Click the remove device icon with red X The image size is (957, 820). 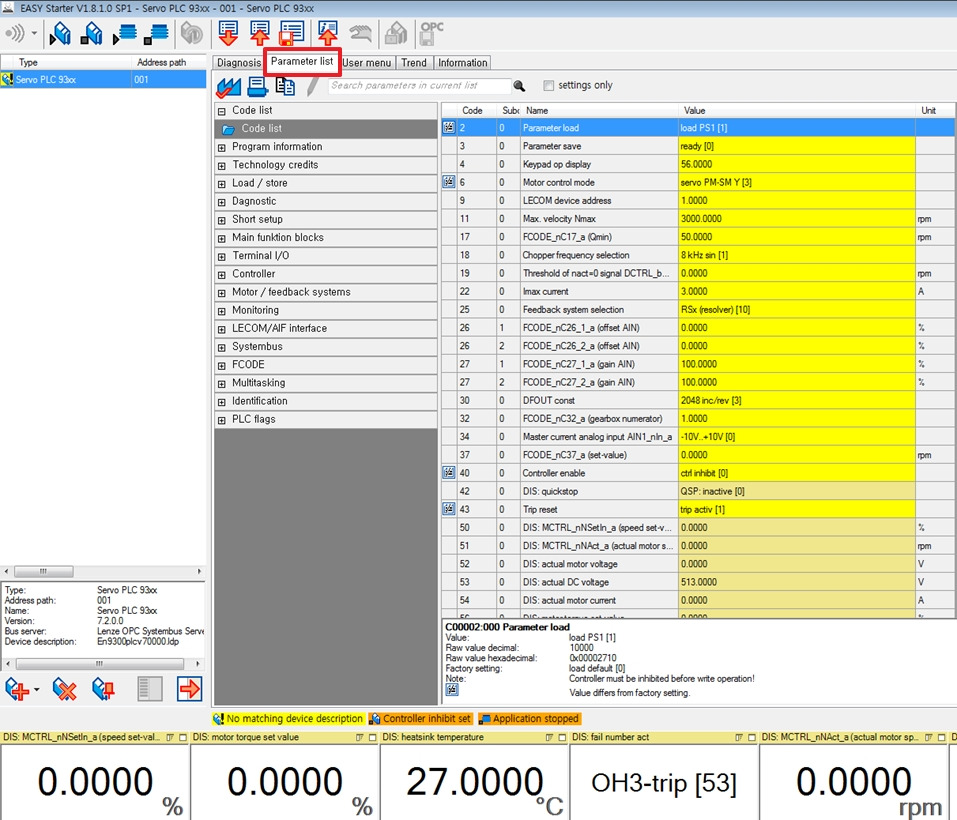coord(63,689)
